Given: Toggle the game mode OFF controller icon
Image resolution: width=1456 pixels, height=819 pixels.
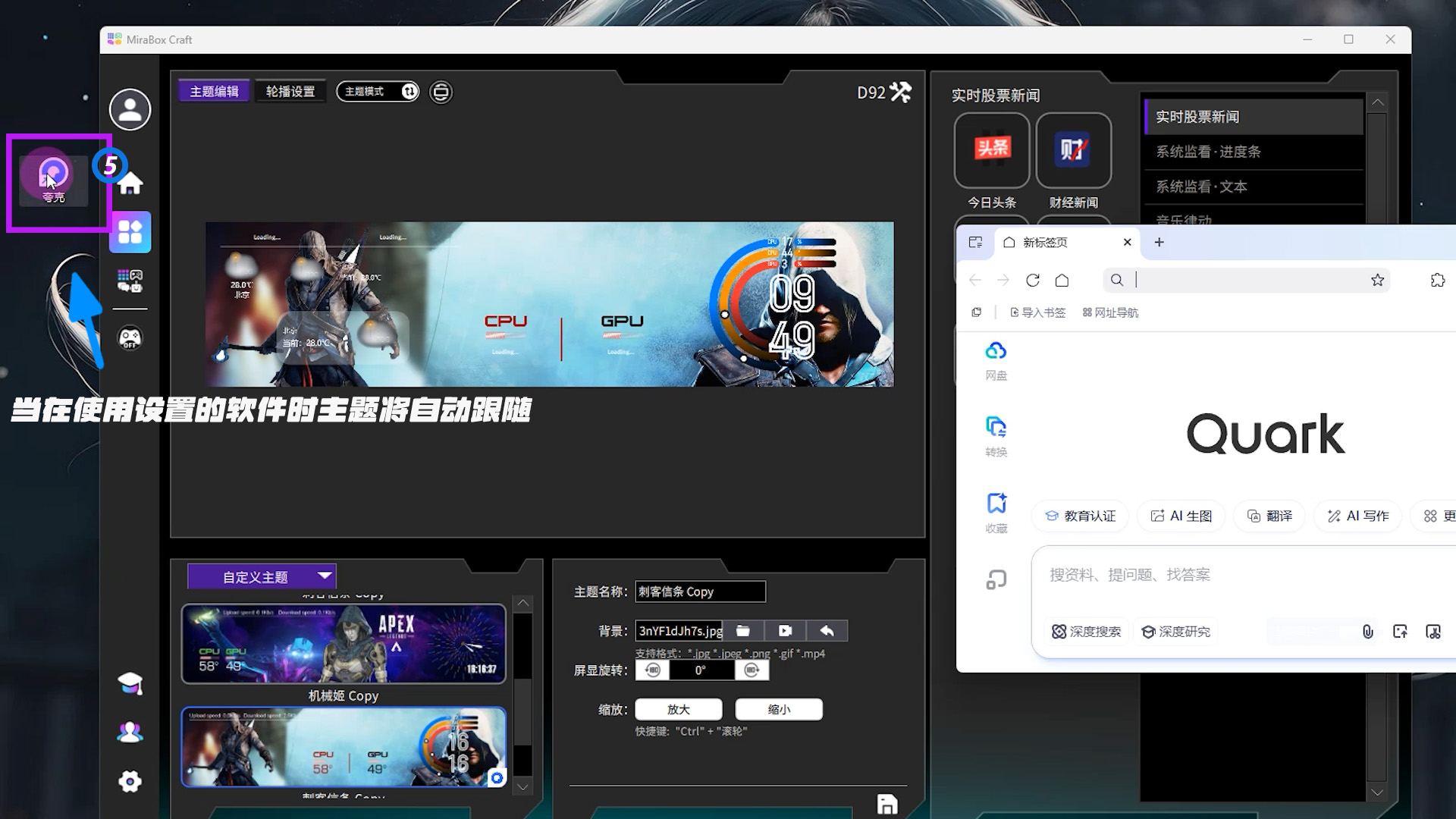Looking at the screenshot, I should 130,337.
